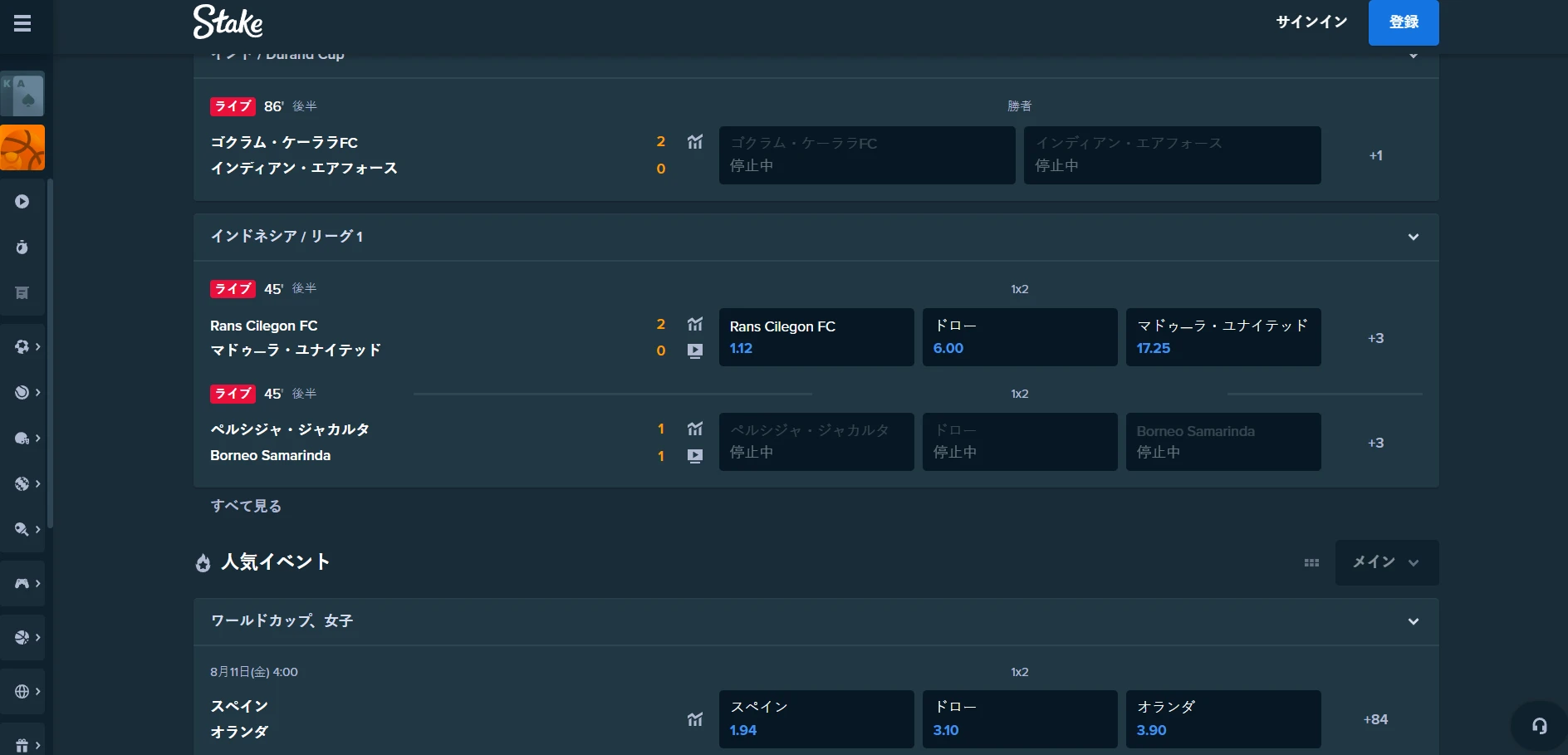Click the インドネシア / リーグ1 league header text
Screen dimensions: 1568x755
point(287,237)
